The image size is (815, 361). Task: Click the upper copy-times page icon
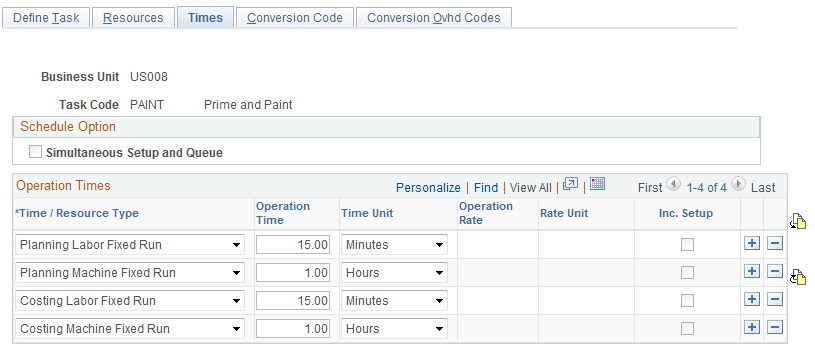pos(797,221)
